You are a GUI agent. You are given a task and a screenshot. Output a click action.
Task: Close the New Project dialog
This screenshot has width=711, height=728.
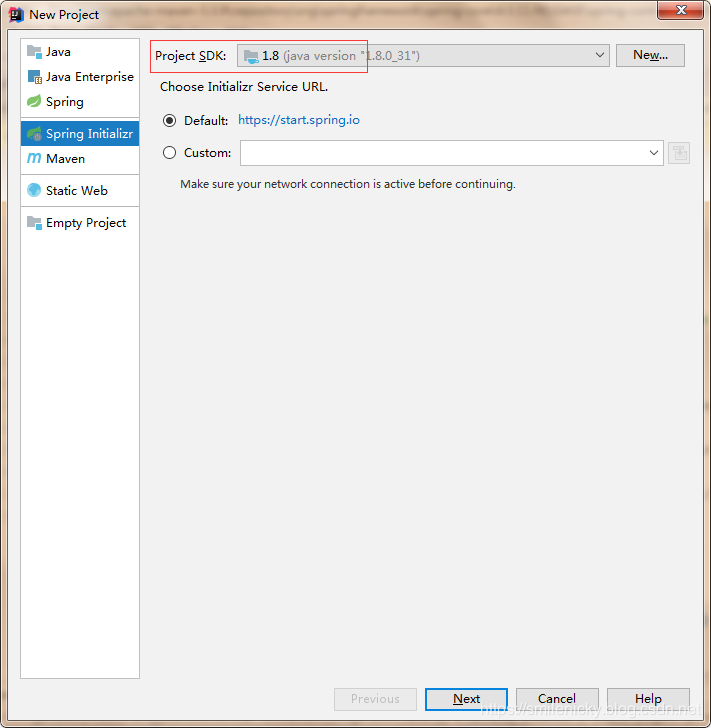pos(680,10)
